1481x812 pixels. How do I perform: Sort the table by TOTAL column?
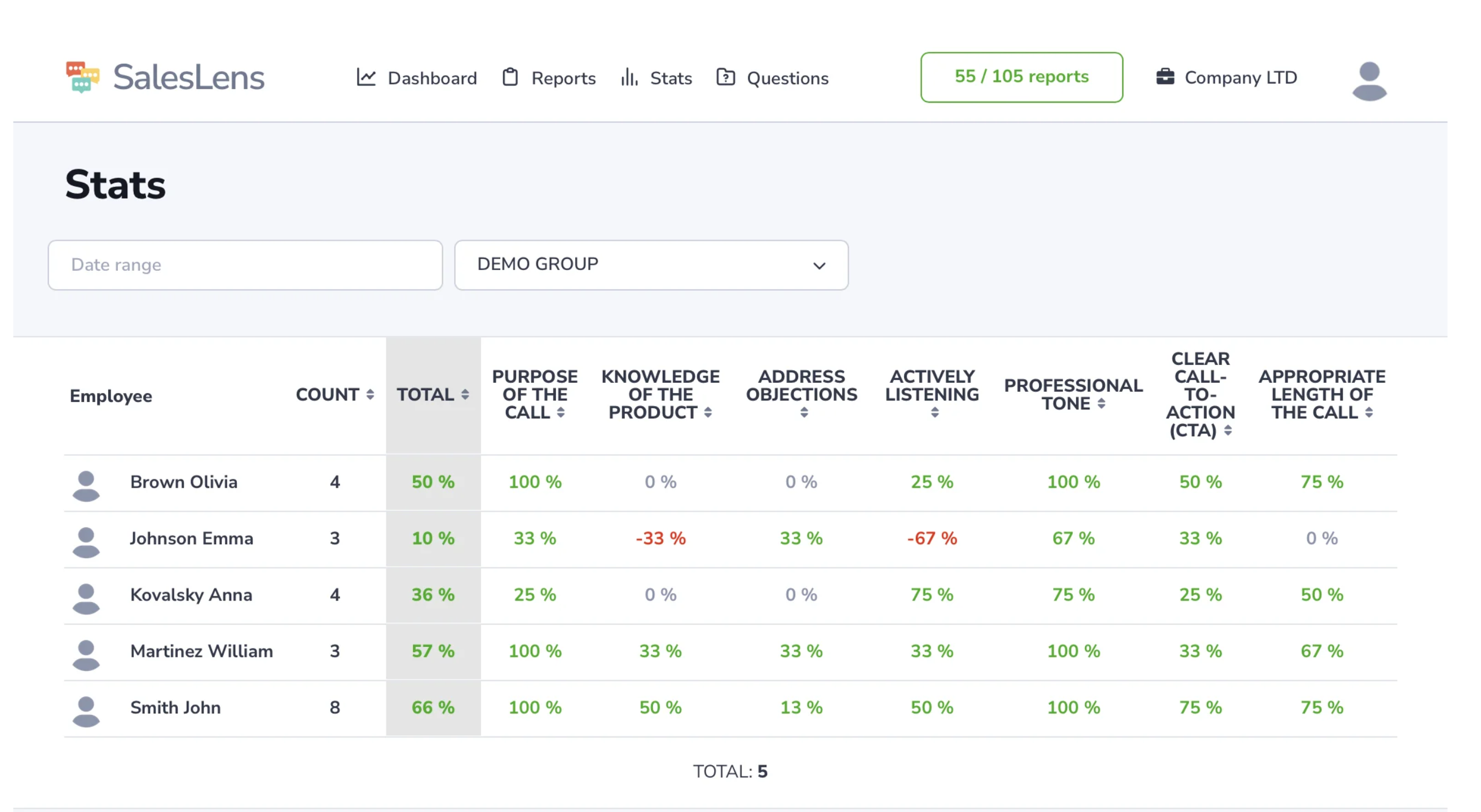coord(465,395)
